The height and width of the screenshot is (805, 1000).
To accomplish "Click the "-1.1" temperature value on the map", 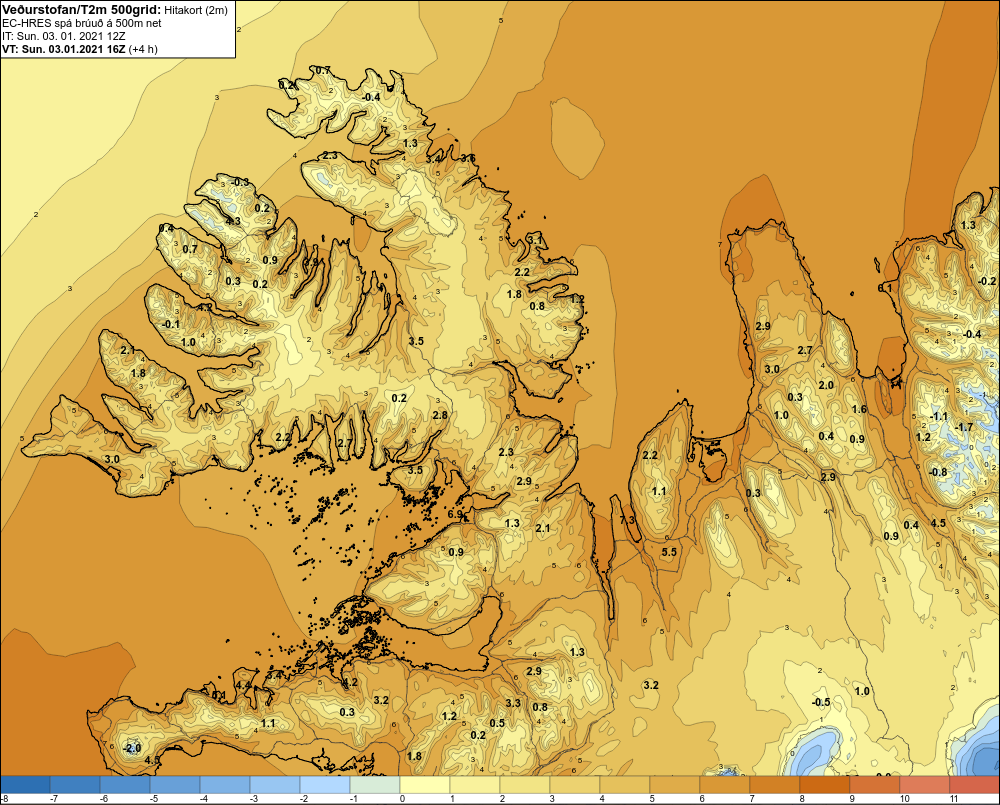I will tap(939, 417).
